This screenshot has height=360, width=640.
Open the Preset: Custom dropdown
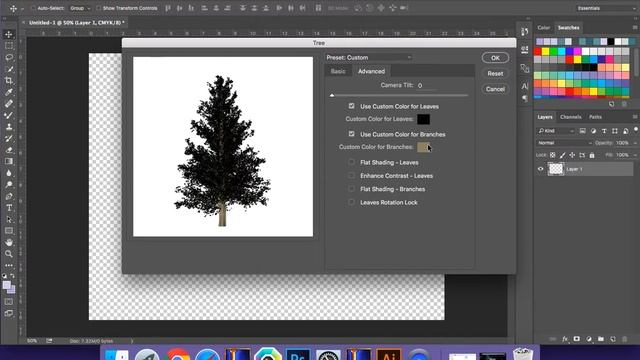tap(368, 58)
